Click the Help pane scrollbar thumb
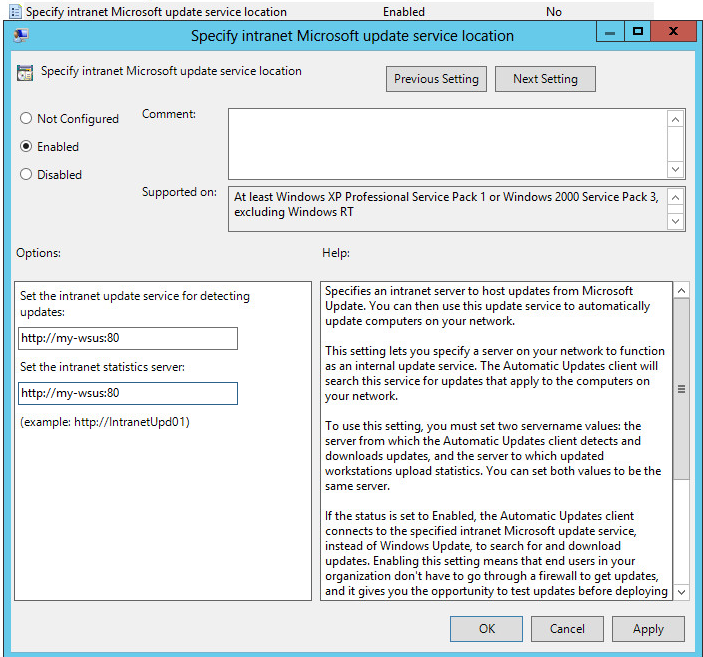This screenshot has width=703, height=657. 682,390
